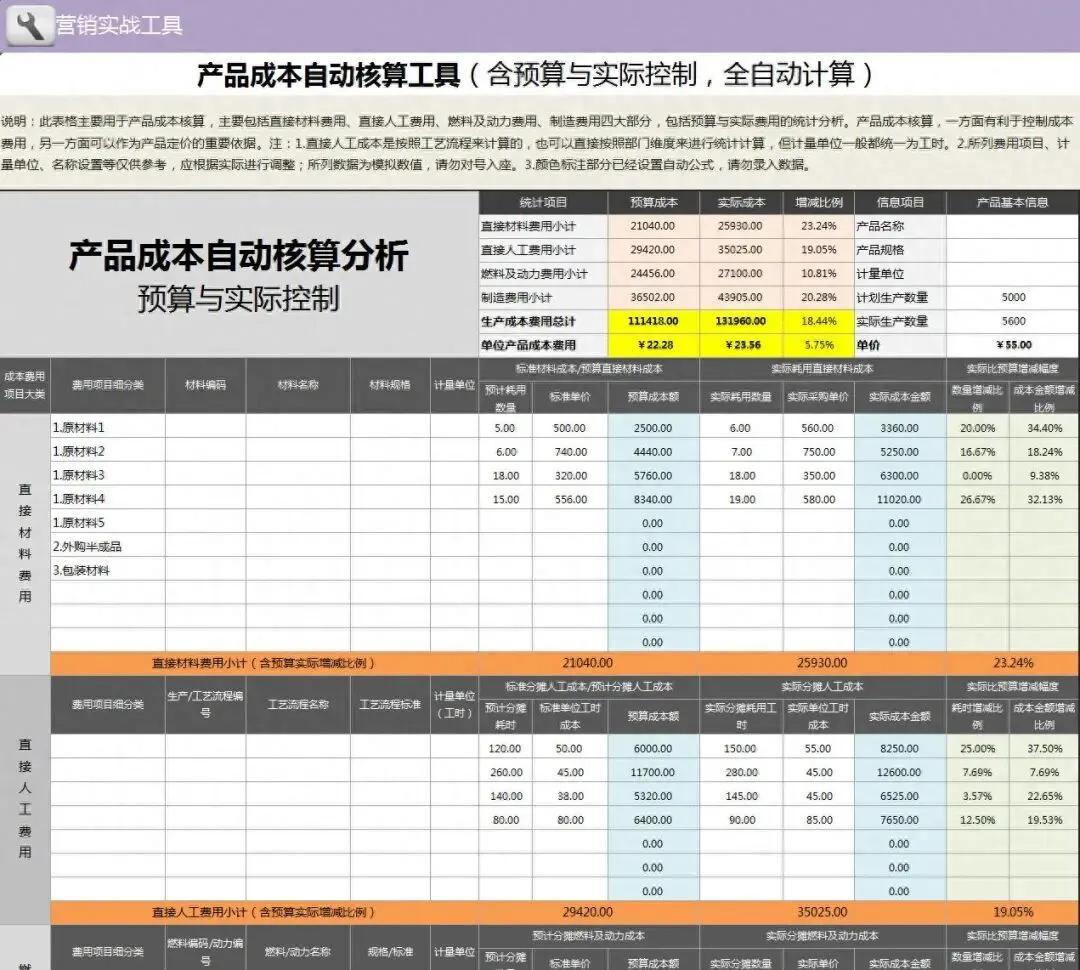Viewport: 1080px width, 970px height.
Task: Click the 37.50% labor cost change cell
Action: pos(1044,748)
